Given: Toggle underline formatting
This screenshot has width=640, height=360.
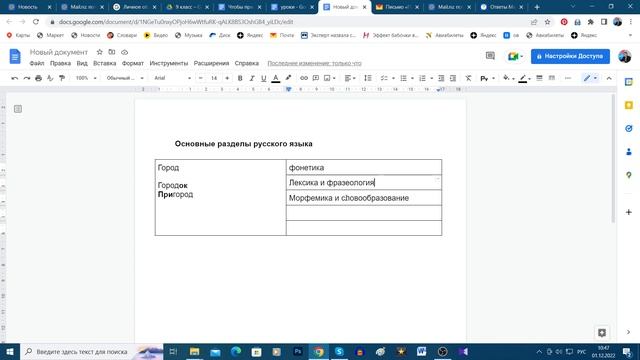Looking at the screenshot, I should 264,78.
